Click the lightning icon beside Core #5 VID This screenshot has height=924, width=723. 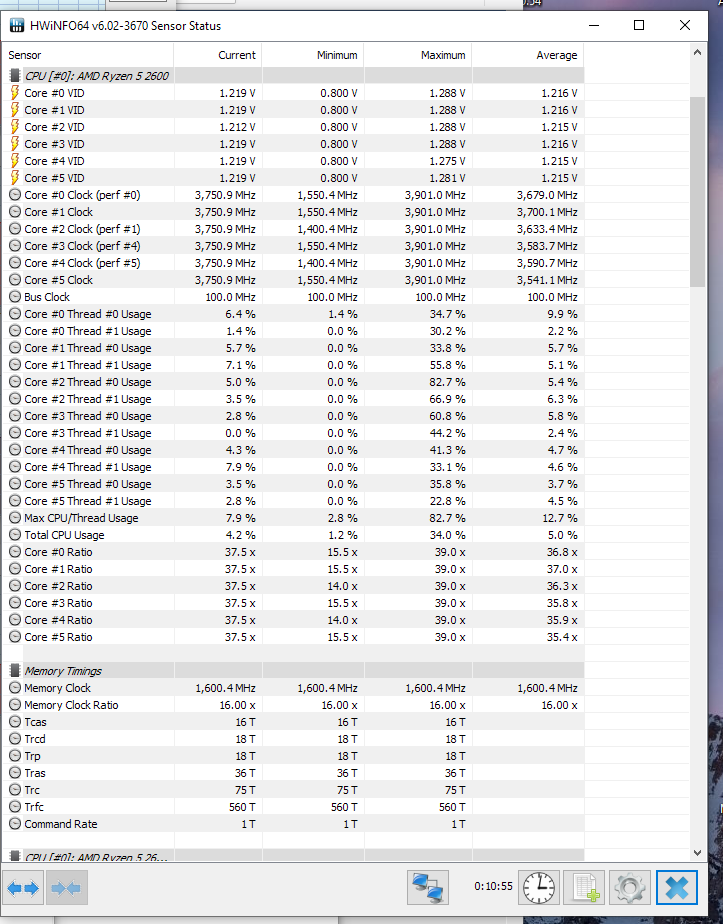[x=15, y=178]
